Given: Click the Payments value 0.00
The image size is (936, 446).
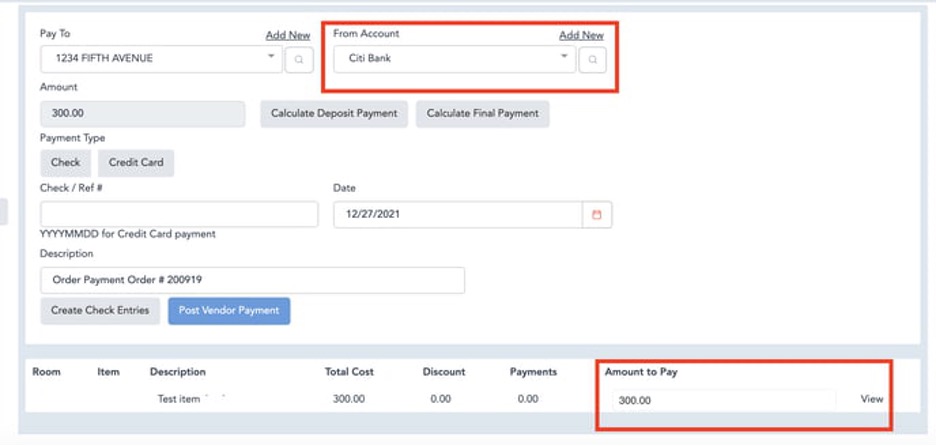Looking at the screenshot, I should (x=528, y=399).
